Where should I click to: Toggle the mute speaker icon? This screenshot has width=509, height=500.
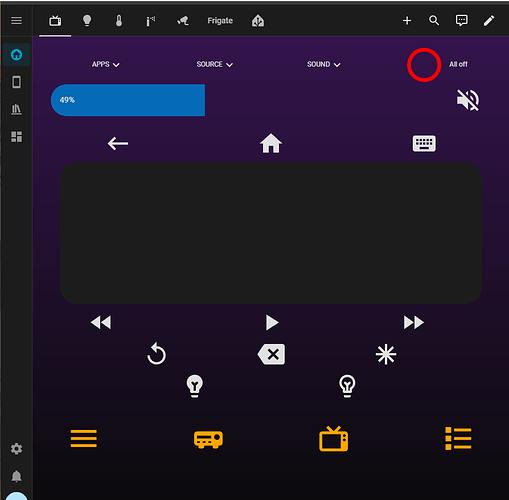[468, 100]
